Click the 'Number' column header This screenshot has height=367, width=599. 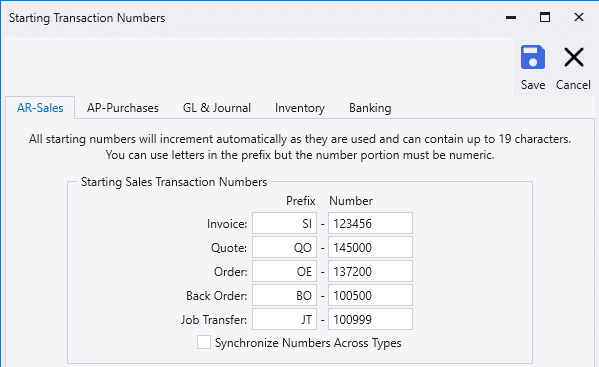click(x=351, y=201)
